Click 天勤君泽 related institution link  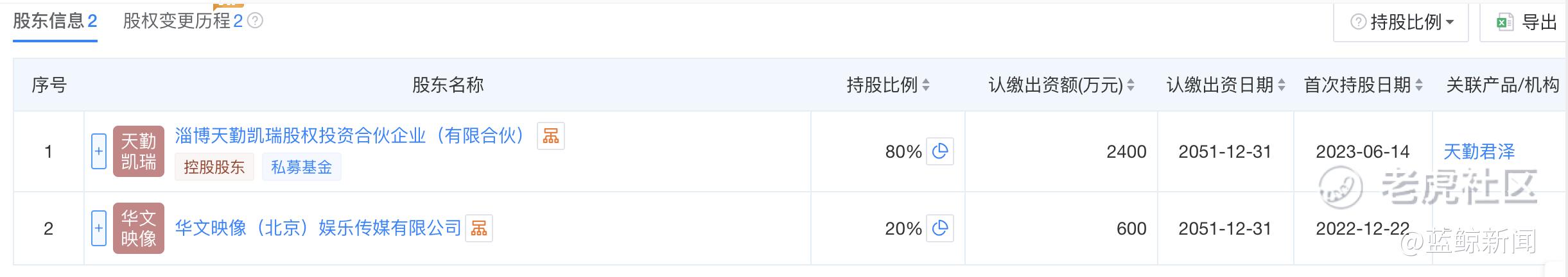click(1479, 151)
